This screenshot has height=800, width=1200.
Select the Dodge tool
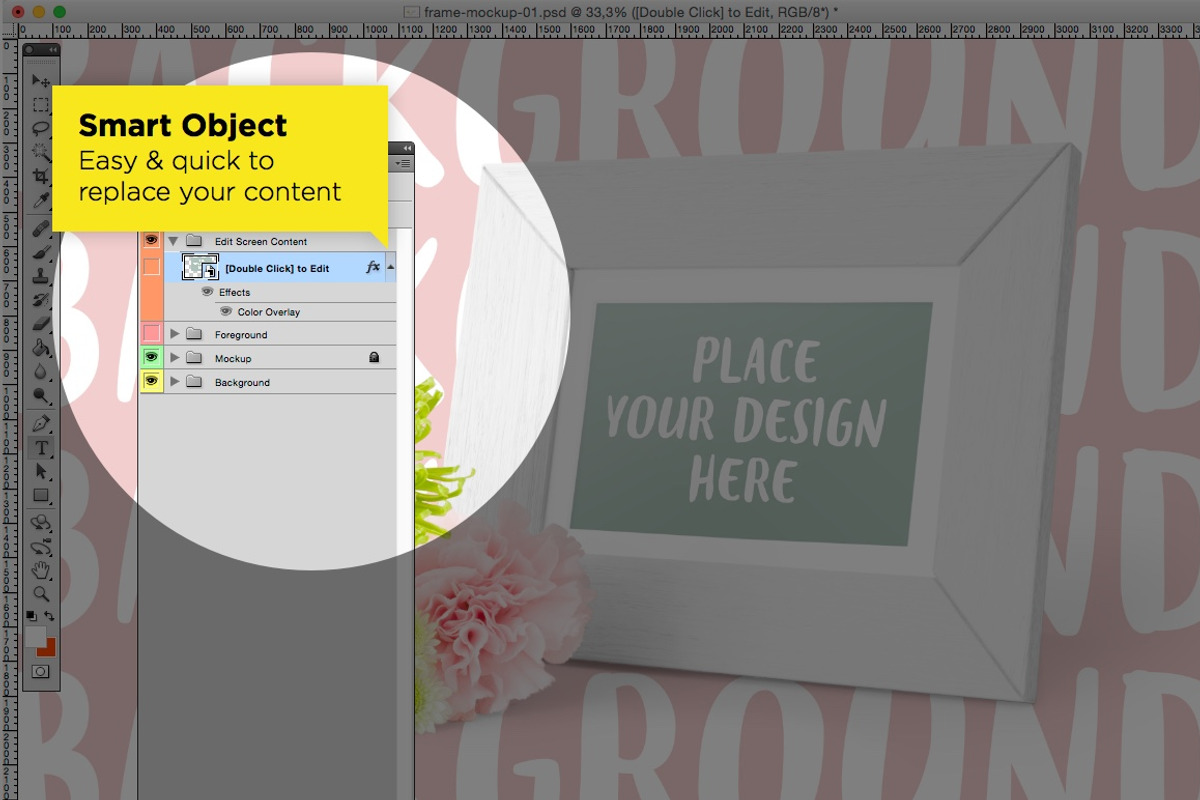41,396
